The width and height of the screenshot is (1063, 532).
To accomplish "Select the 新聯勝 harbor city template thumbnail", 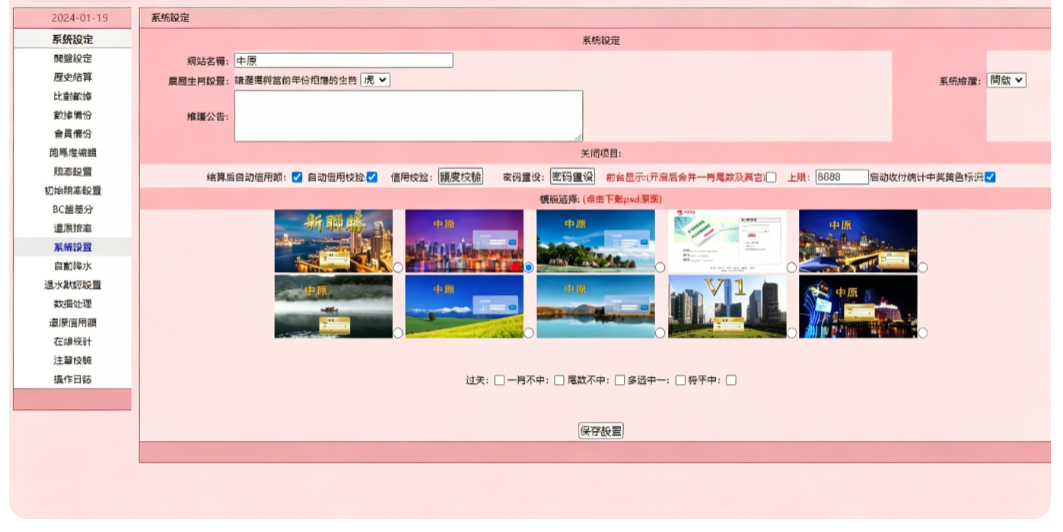I will pyautogui.click(x=334, y=241).
